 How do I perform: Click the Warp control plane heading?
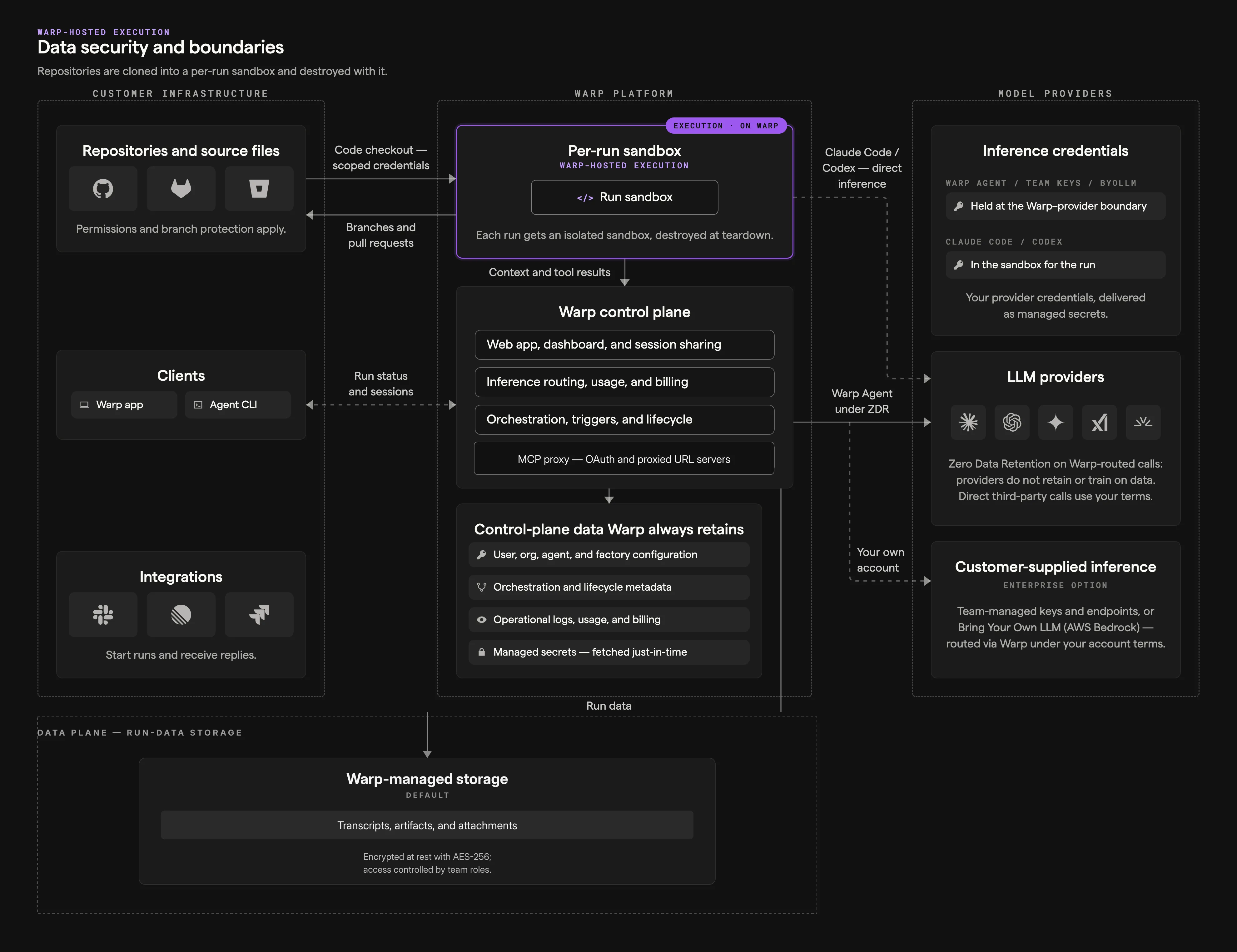pos(624,312)
